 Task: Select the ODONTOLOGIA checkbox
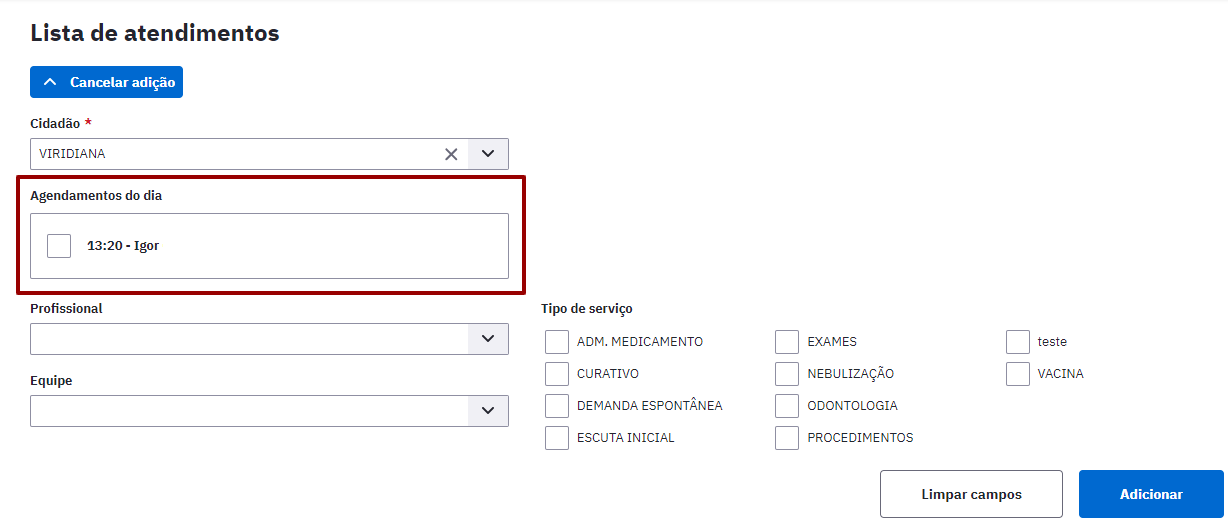tap(787, 406)
